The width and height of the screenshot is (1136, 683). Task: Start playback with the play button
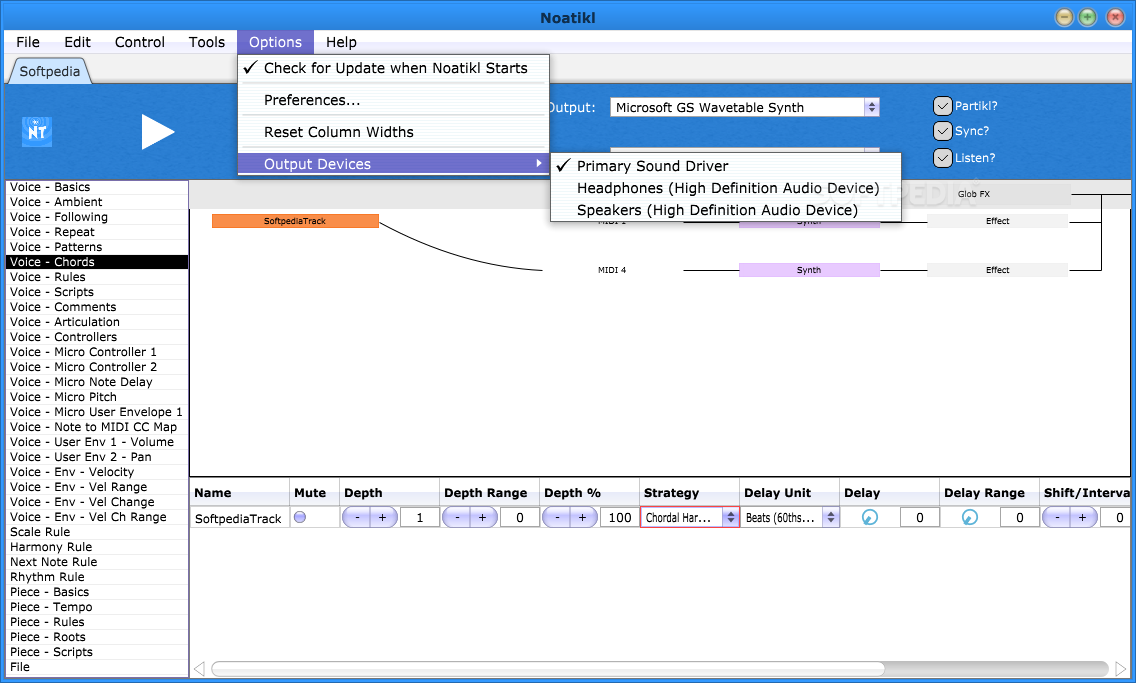[158, 132]
